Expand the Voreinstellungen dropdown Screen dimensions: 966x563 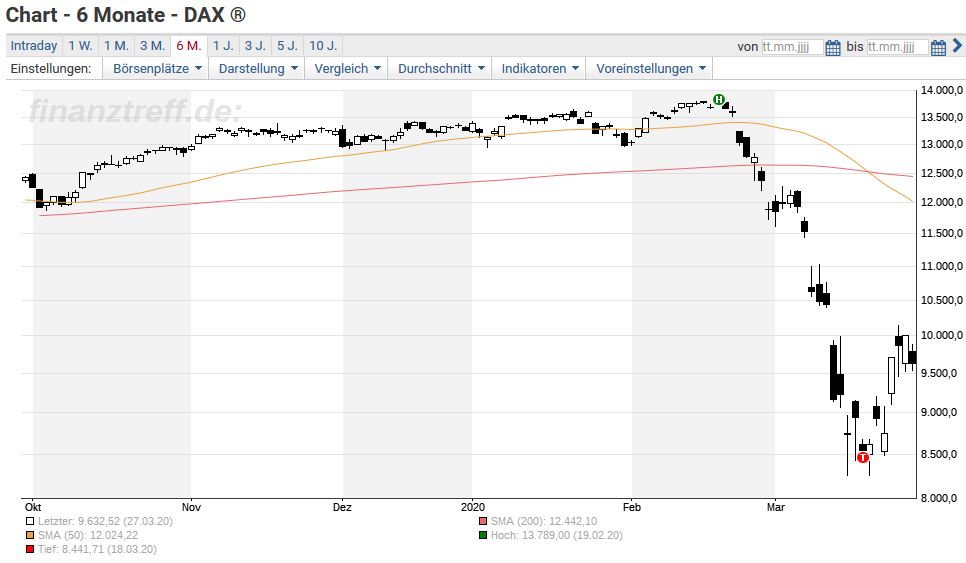(x=650, y=68)
